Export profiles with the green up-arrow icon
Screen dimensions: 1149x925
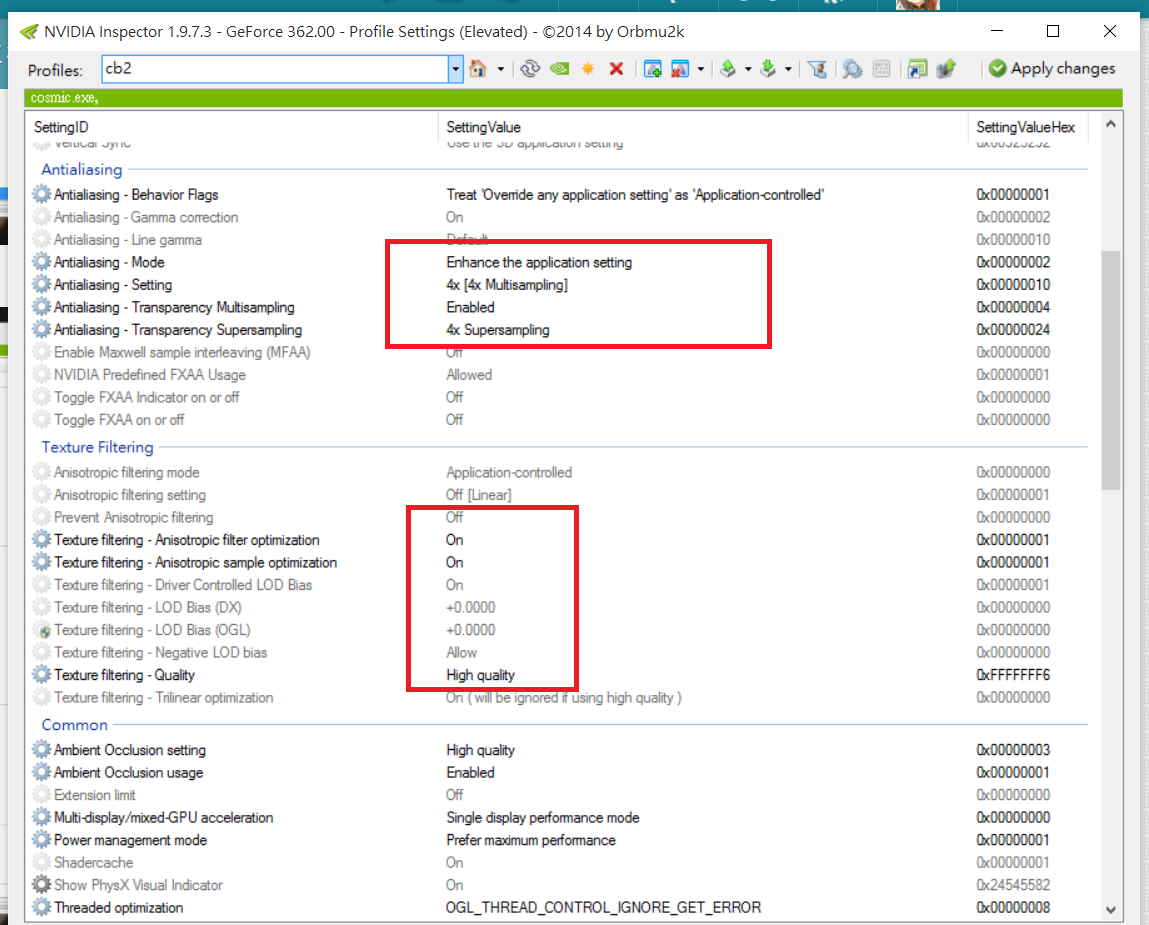(x=728, y=69)
